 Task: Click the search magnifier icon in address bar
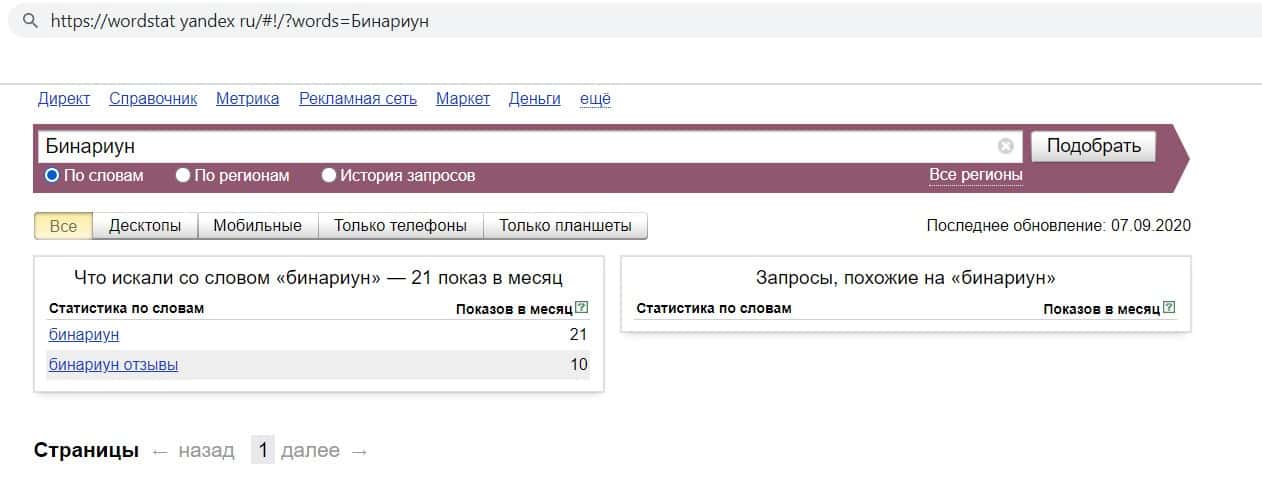[29, 20]
